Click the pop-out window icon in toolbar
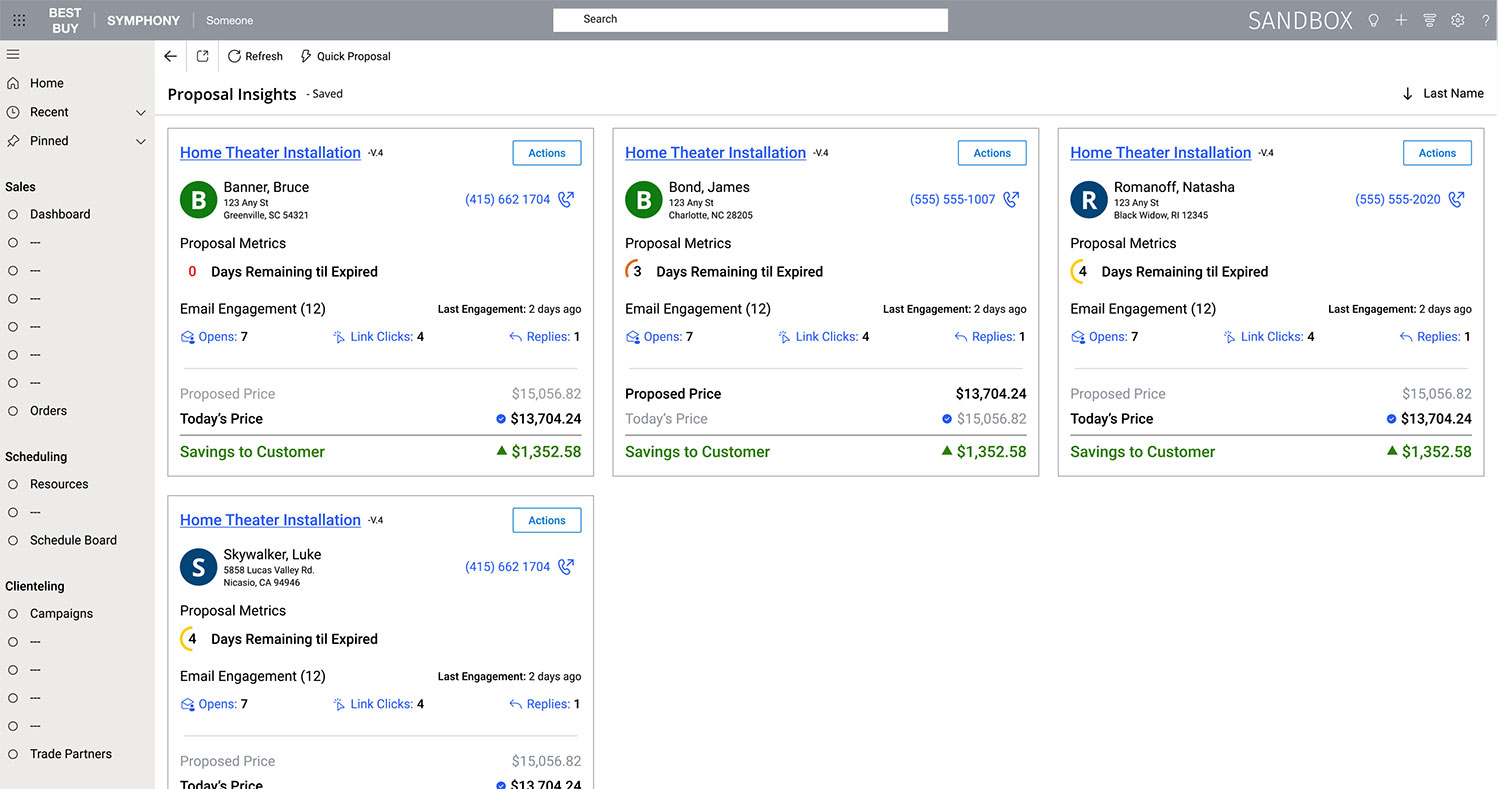Image resolution: width=1500 pixels, height=789 pixels. pos(202,57)
